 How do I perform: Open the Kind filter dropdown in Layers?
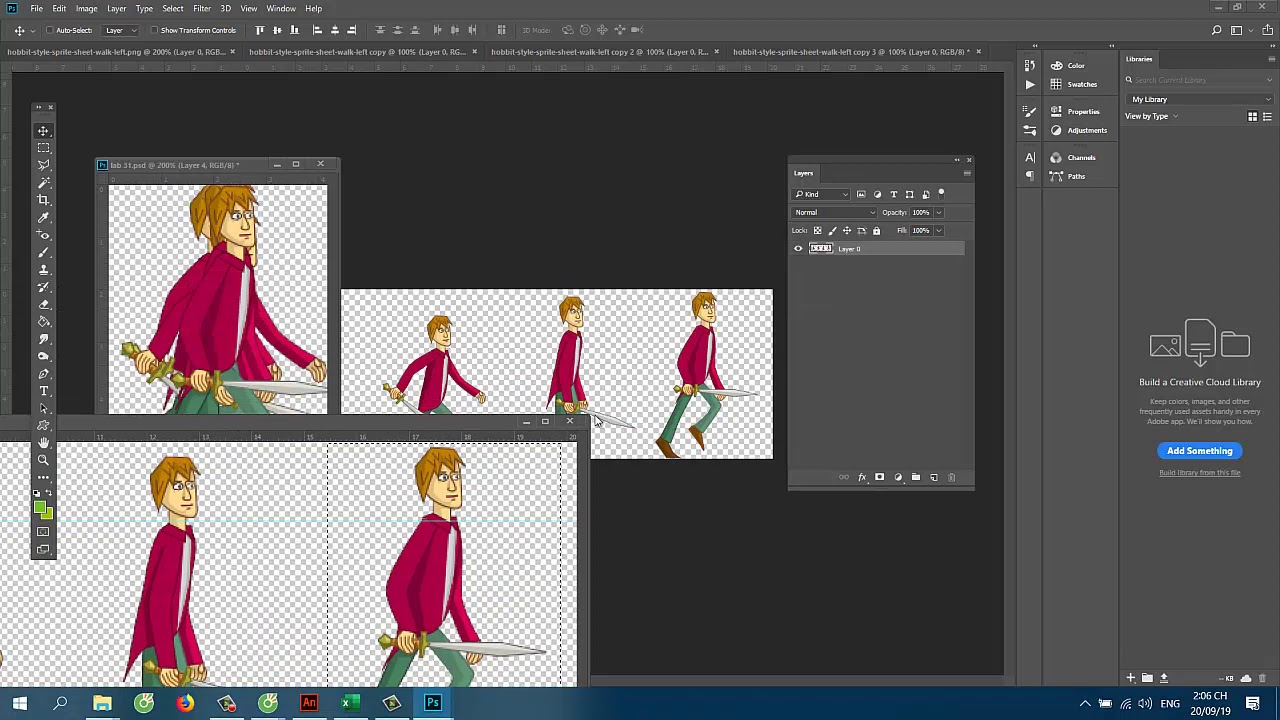click(822, 194)
